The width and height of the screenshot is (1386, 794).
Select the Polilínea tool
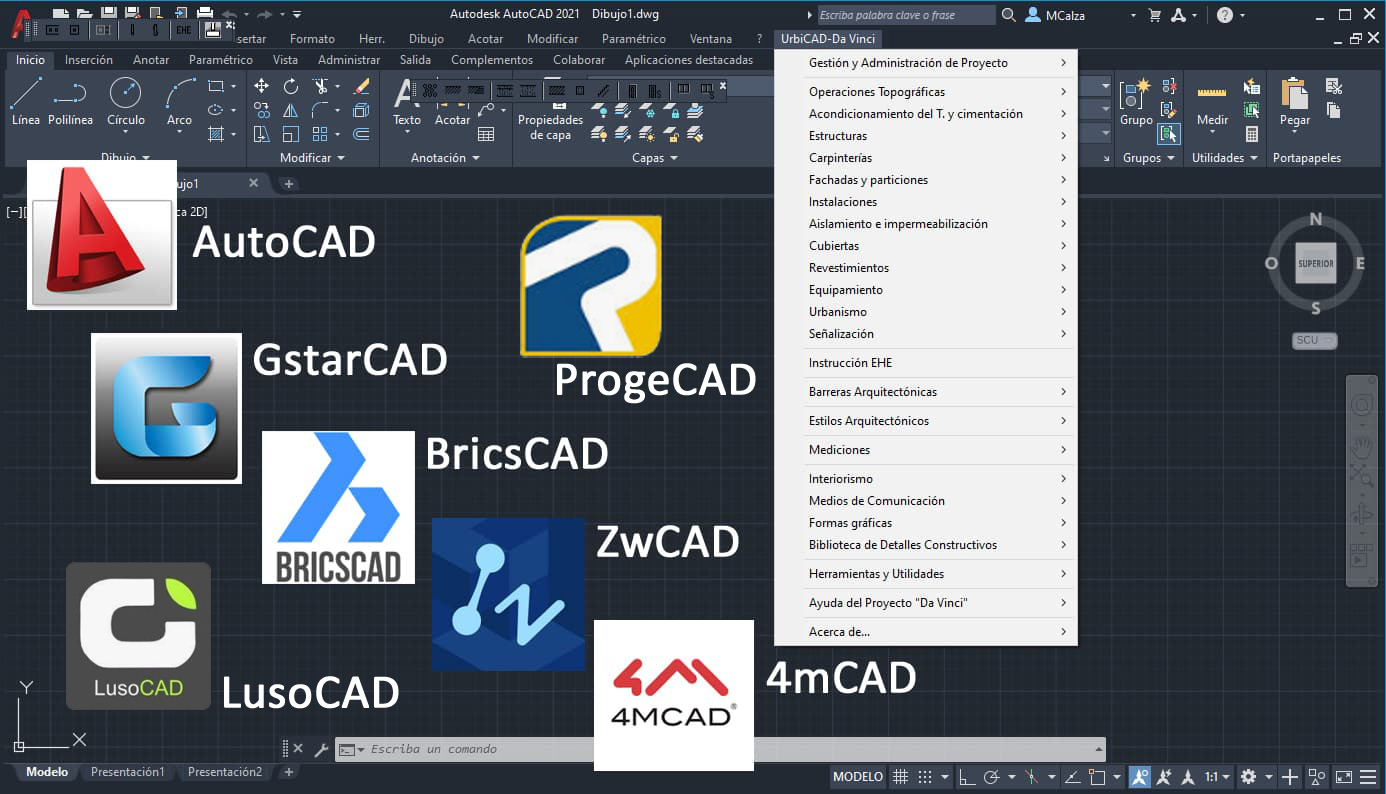(70, 101)
